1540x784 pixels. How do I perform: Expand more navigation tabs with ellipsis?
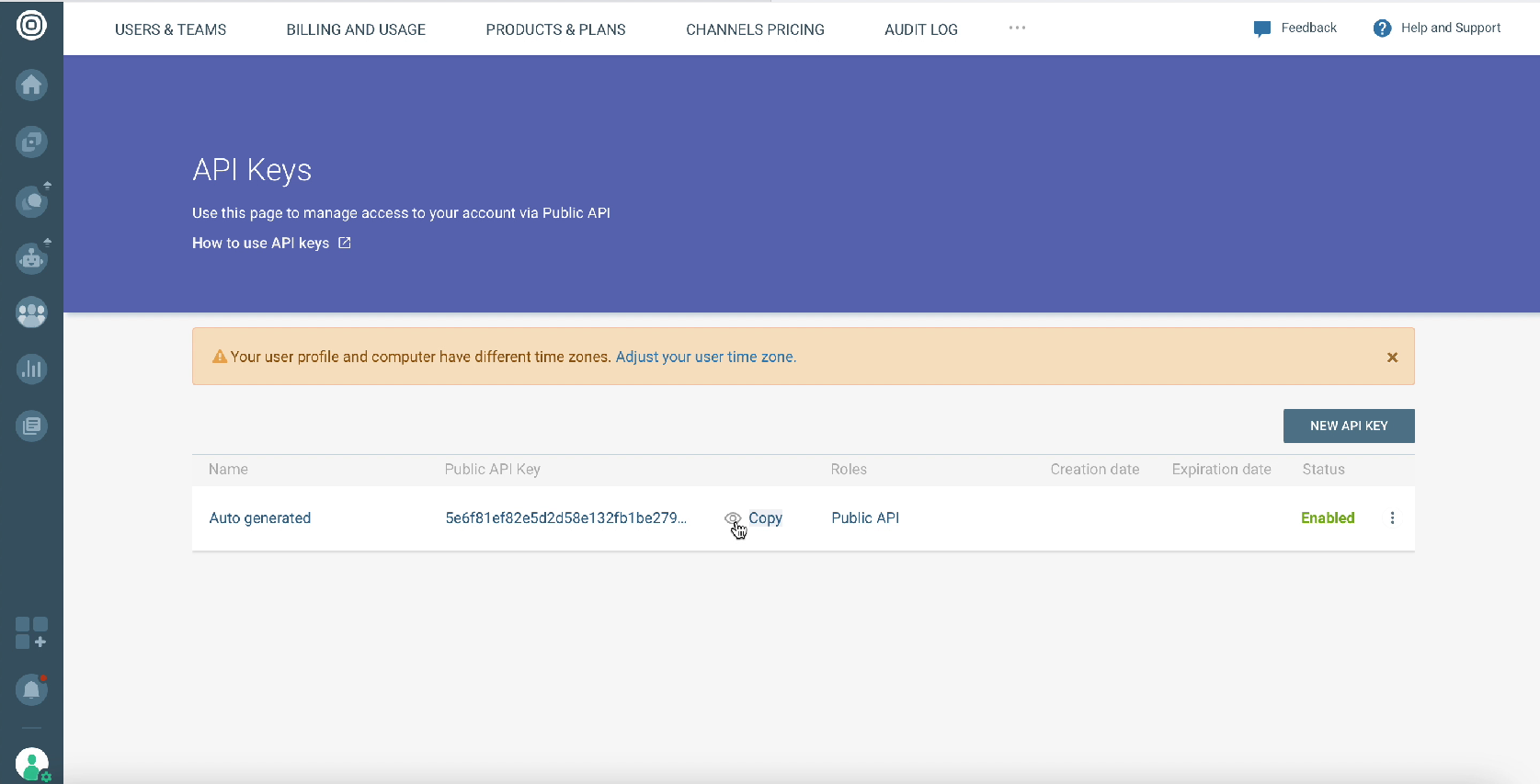[x=1017, y=28]
